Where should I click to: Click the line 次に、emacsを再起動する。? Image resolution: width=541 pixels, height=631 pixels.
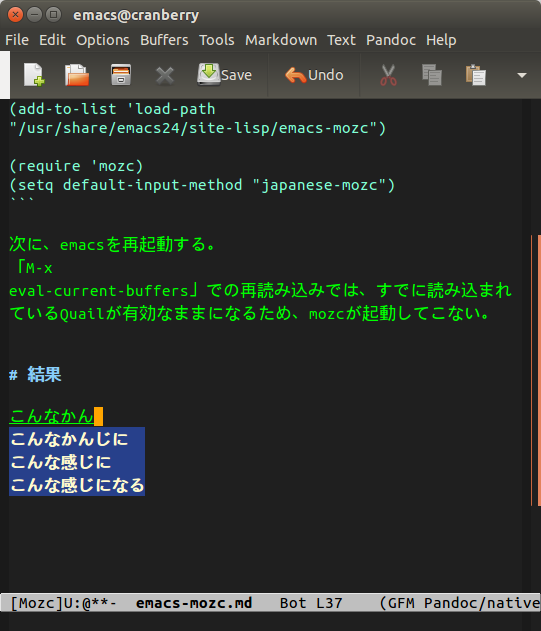(x=113, y=244)
